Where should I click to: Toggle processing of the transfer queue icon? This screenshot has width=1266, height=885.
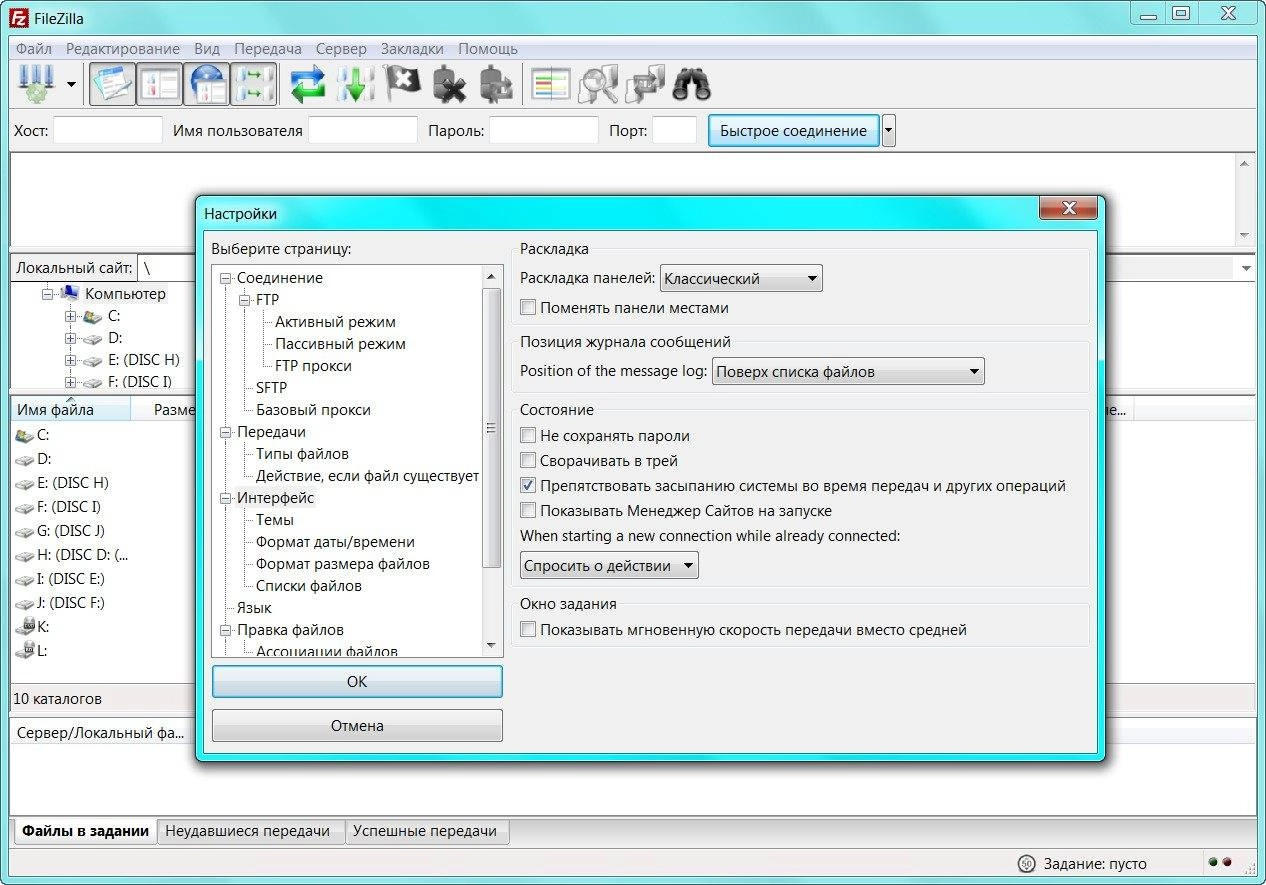tap(355, 84)
